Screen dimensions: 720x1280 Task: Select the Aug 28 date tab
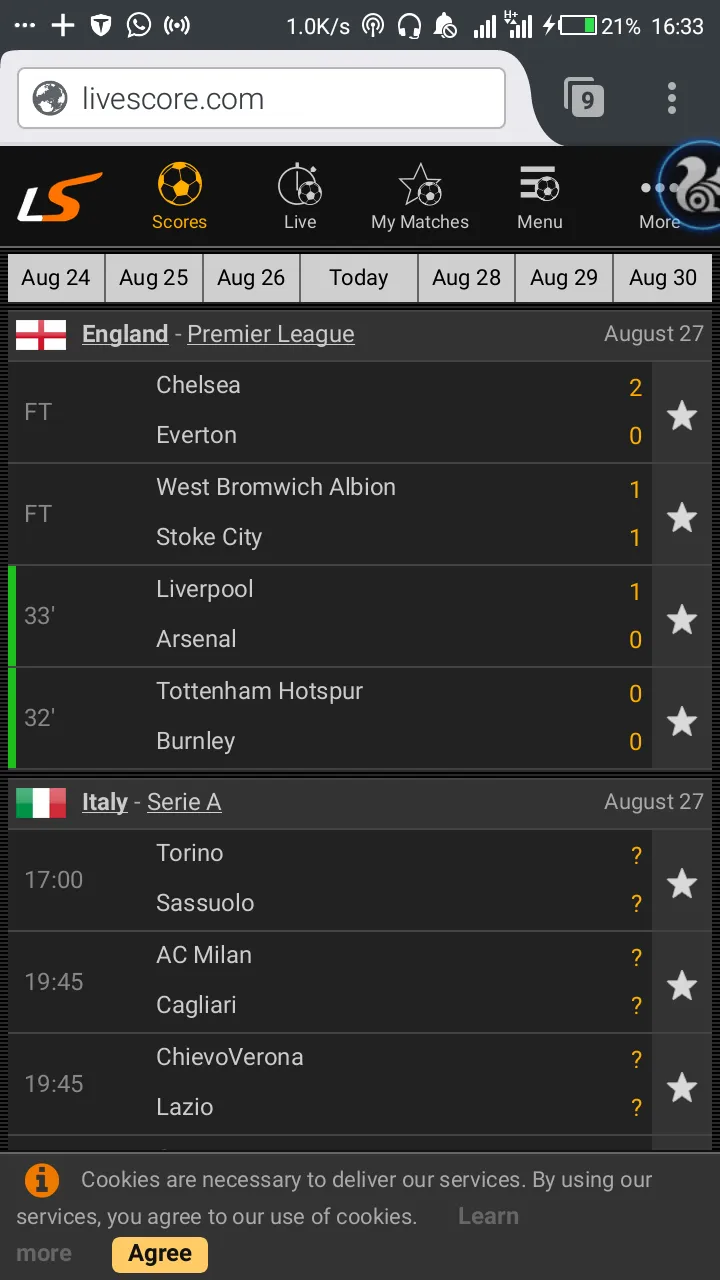(x=466, y=278)
